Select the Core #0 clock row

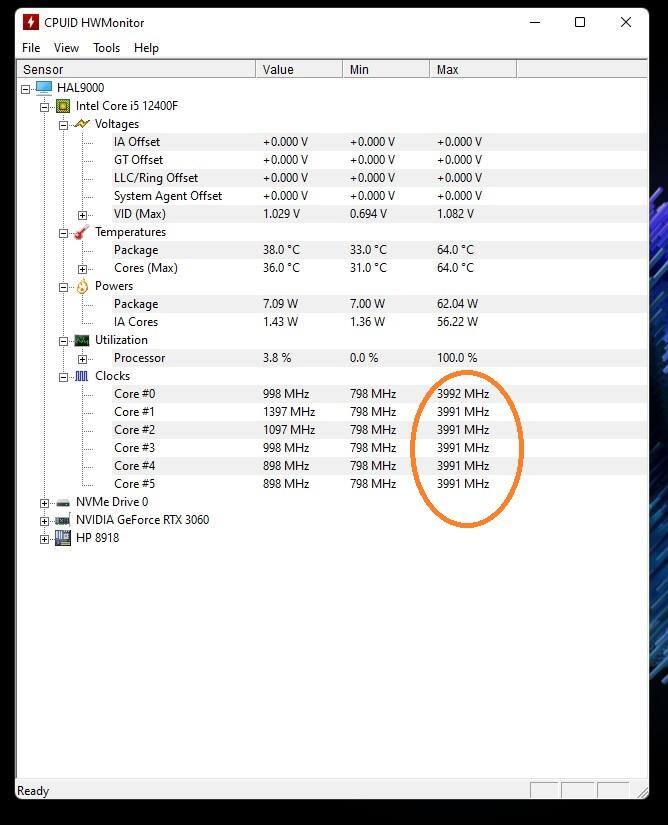pyautogui.click(x=134, y=394)
